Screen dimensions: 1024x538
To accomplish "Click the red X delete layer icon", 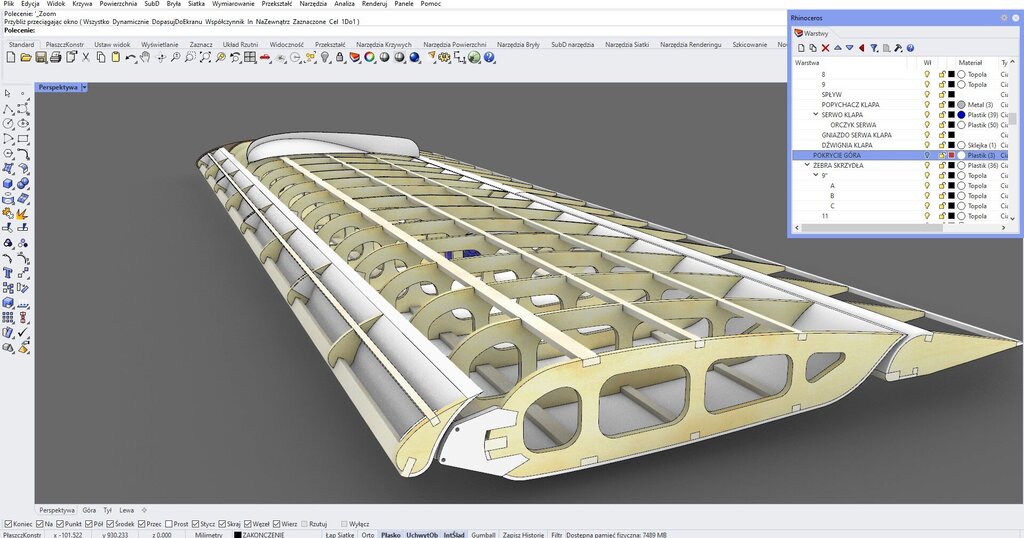I will point(825,48).
